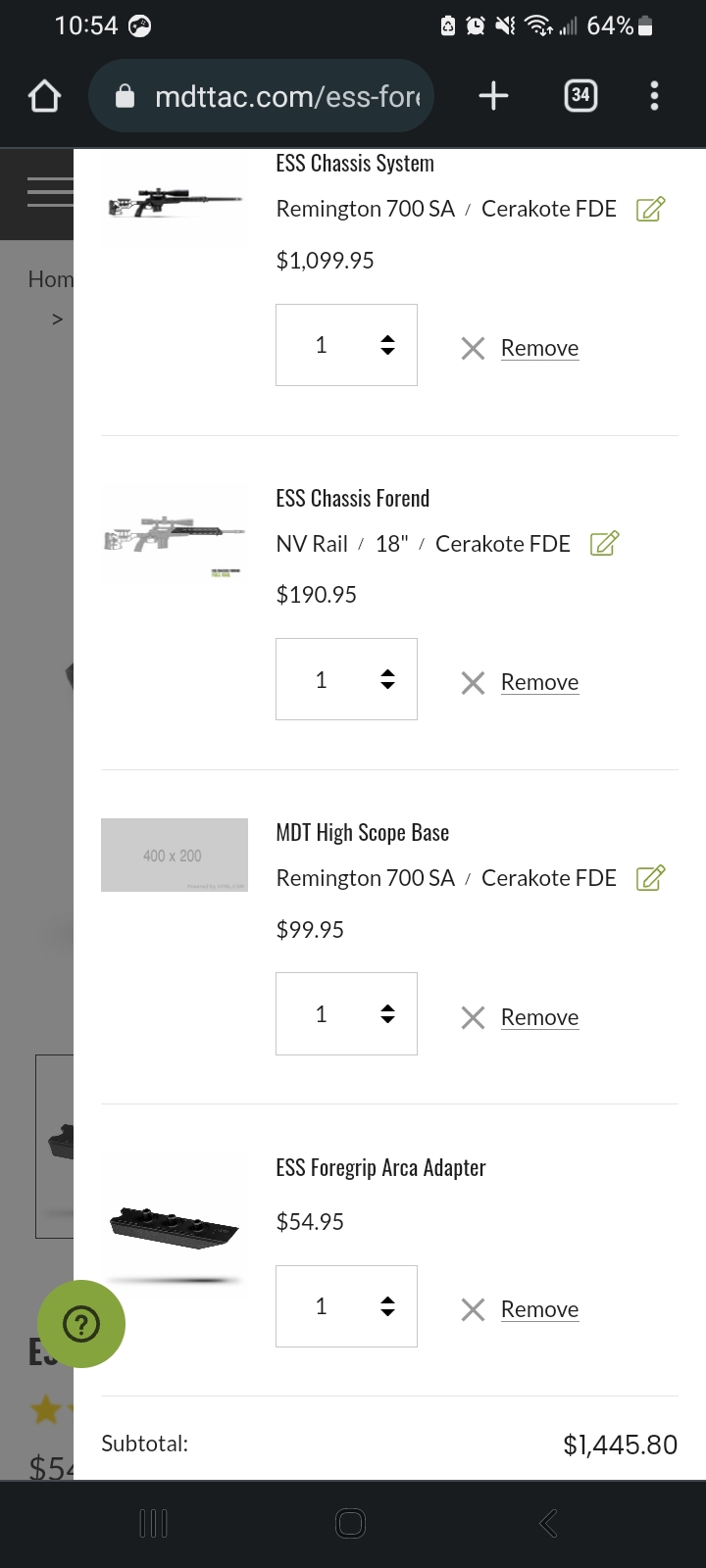Open the site hamburger menu
The height and width of the screenshot is (1568, 706).
pyautogui.click(x=49, y=192)
